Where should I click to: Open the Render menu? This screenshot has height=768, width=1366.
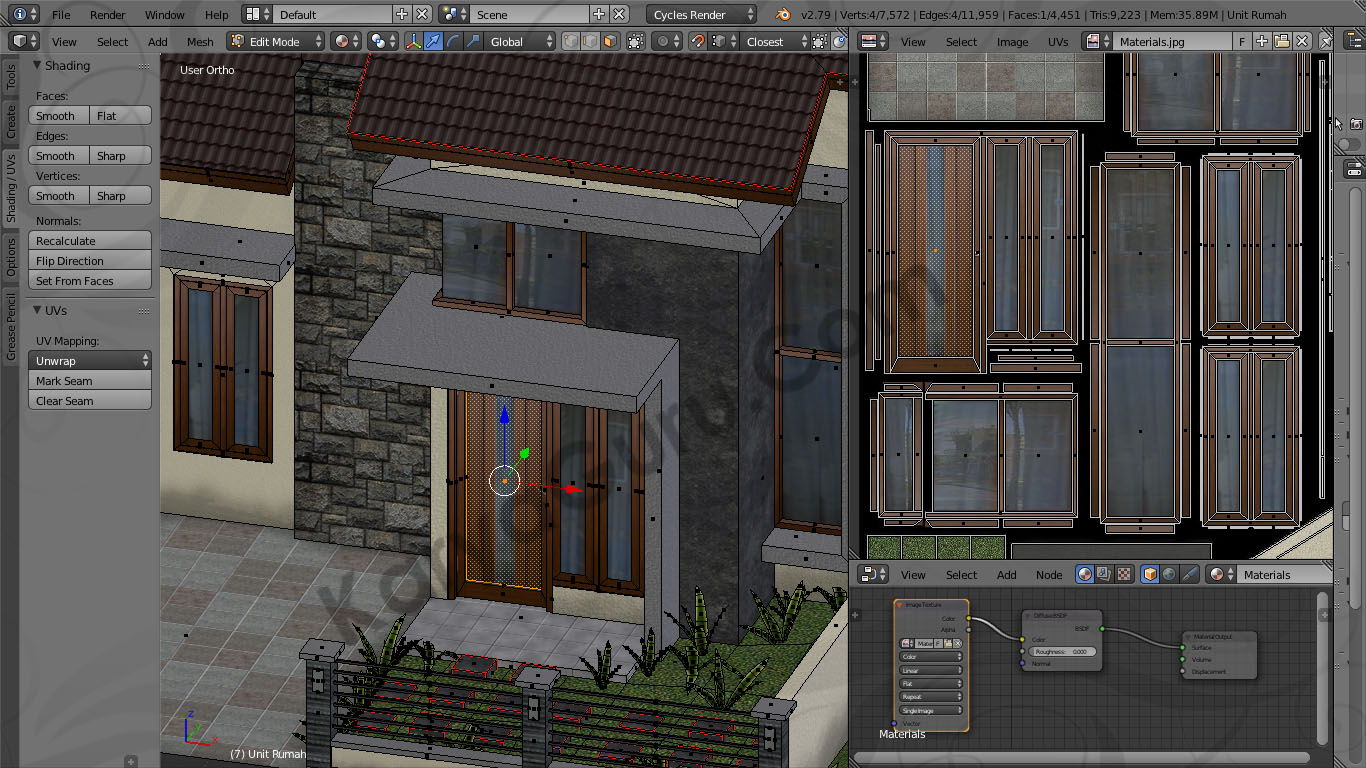(108, 15)
